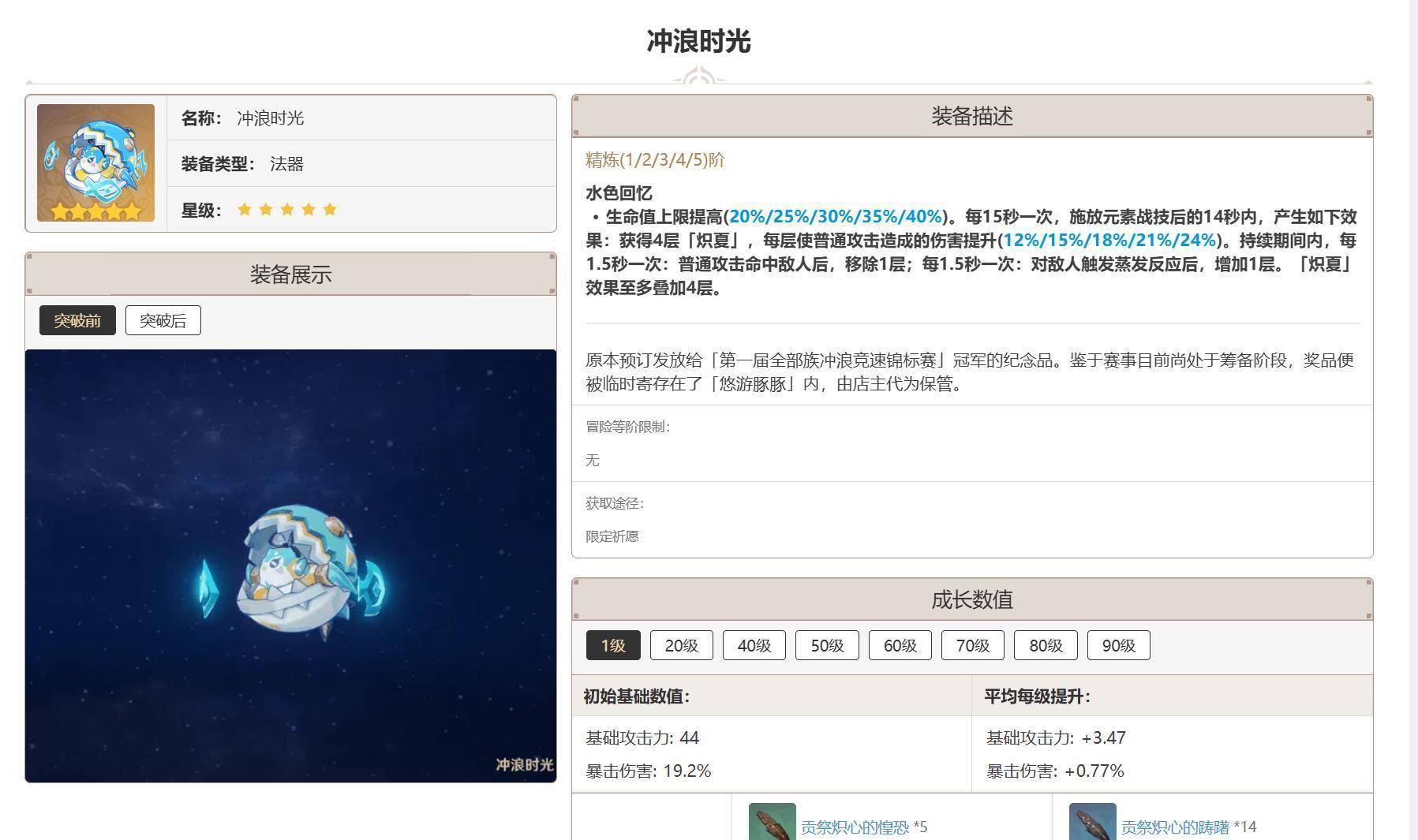Select the 突破前 display tab
Viewport: 1418px width, 840px height.
(x=77, y=320)
